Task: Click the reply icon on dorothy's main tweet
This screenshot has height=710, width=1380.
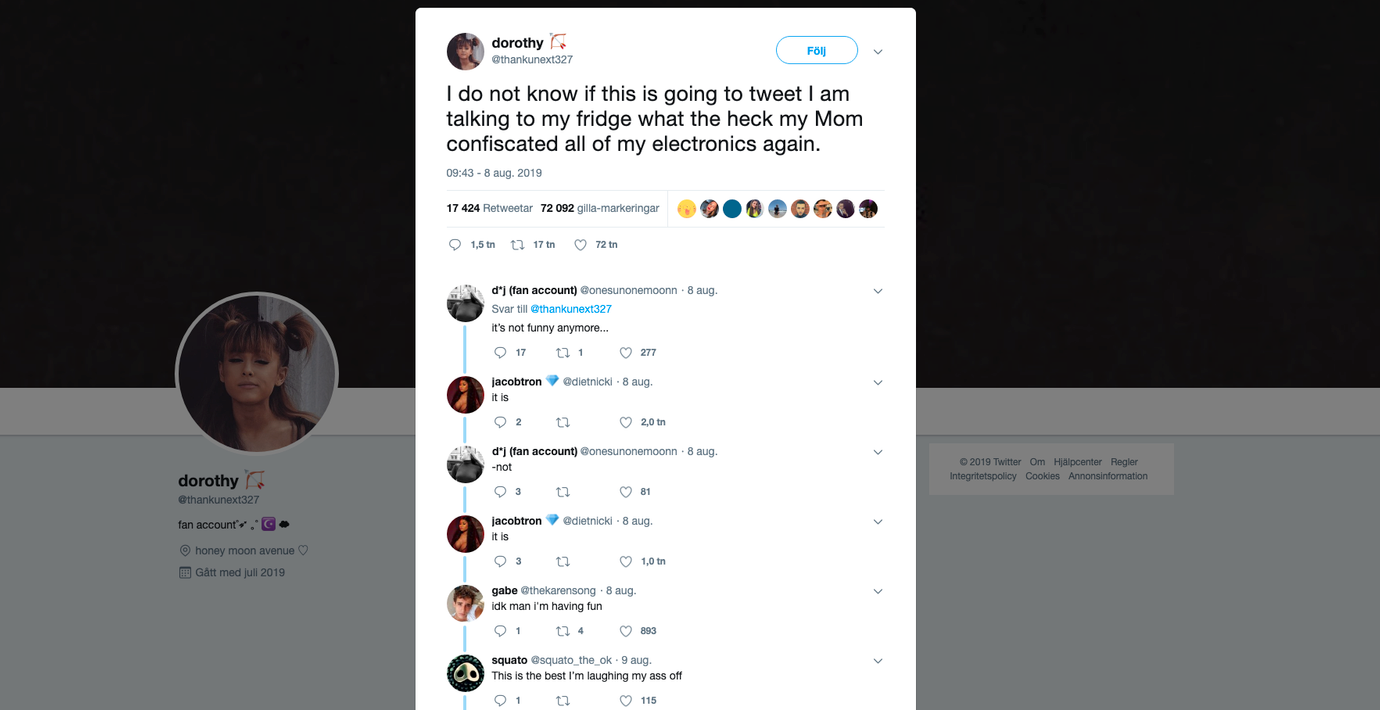Action: tap(455, 245)
